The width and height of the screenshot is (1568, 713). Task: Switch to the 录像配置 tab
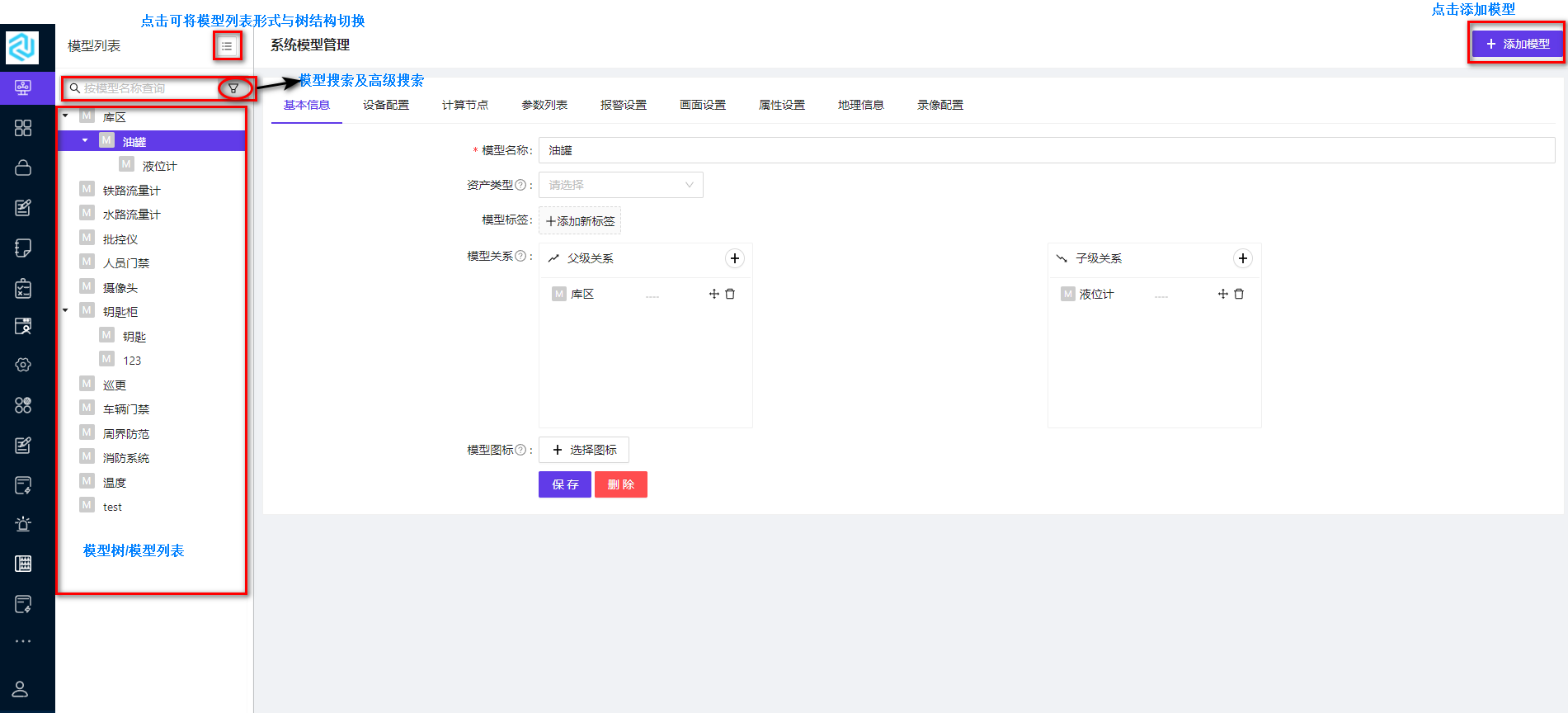940,105
